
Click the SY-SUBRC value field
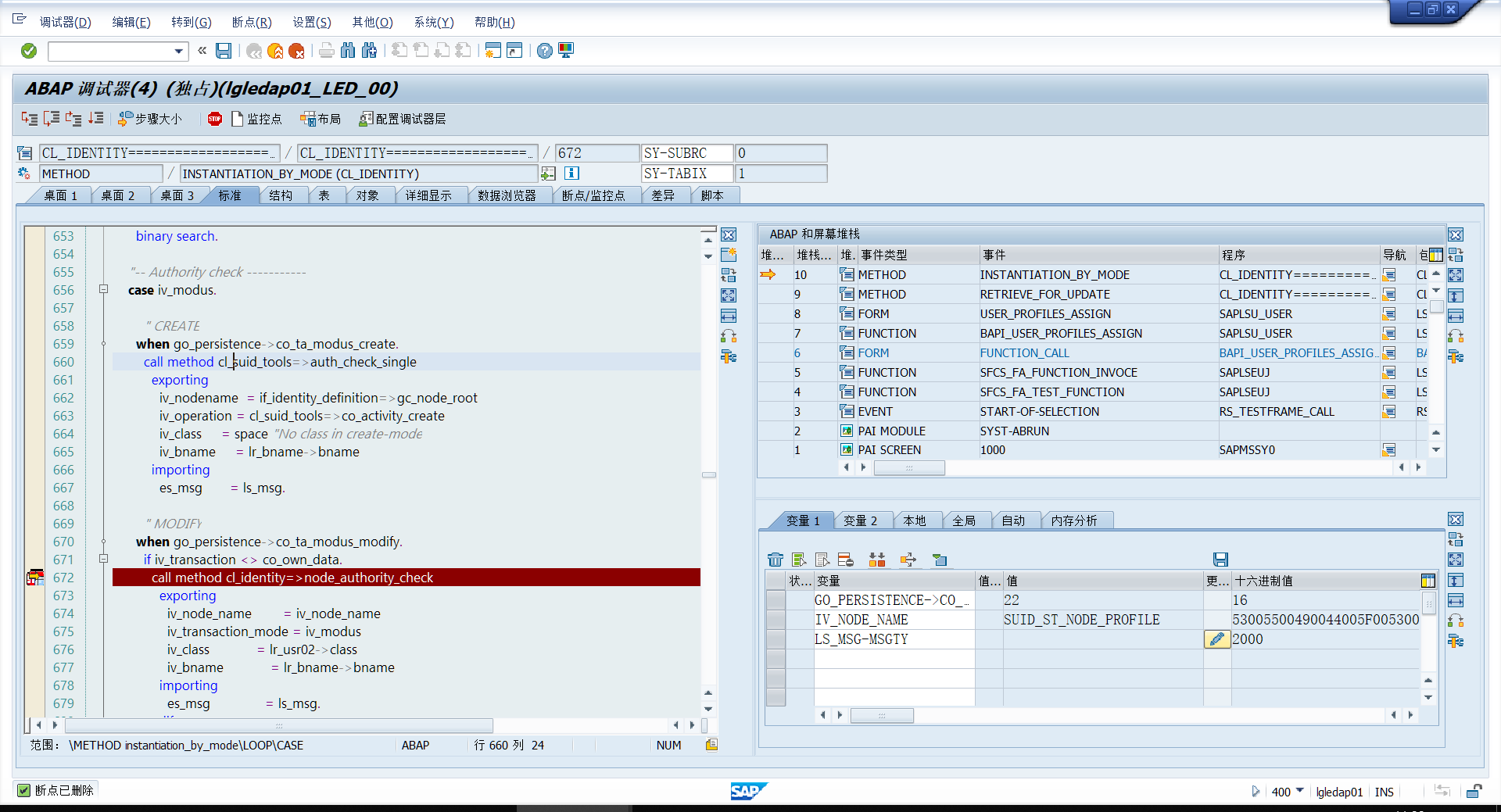click(x=780, y=153)
